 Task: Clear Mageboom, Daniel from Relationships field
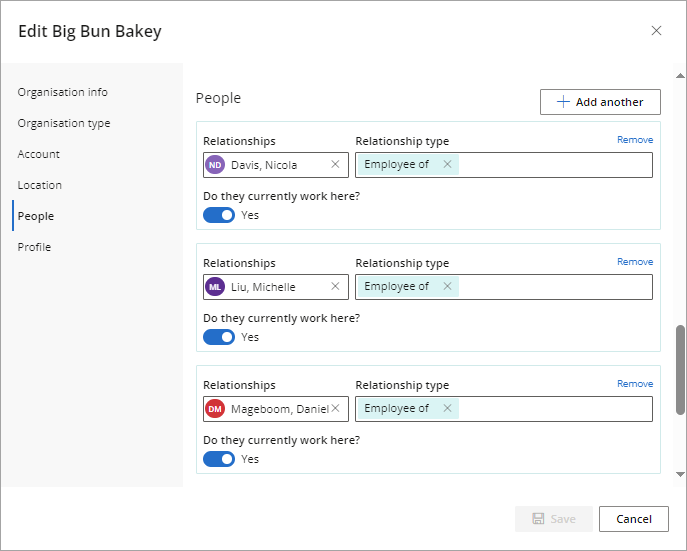pos(335,408)
